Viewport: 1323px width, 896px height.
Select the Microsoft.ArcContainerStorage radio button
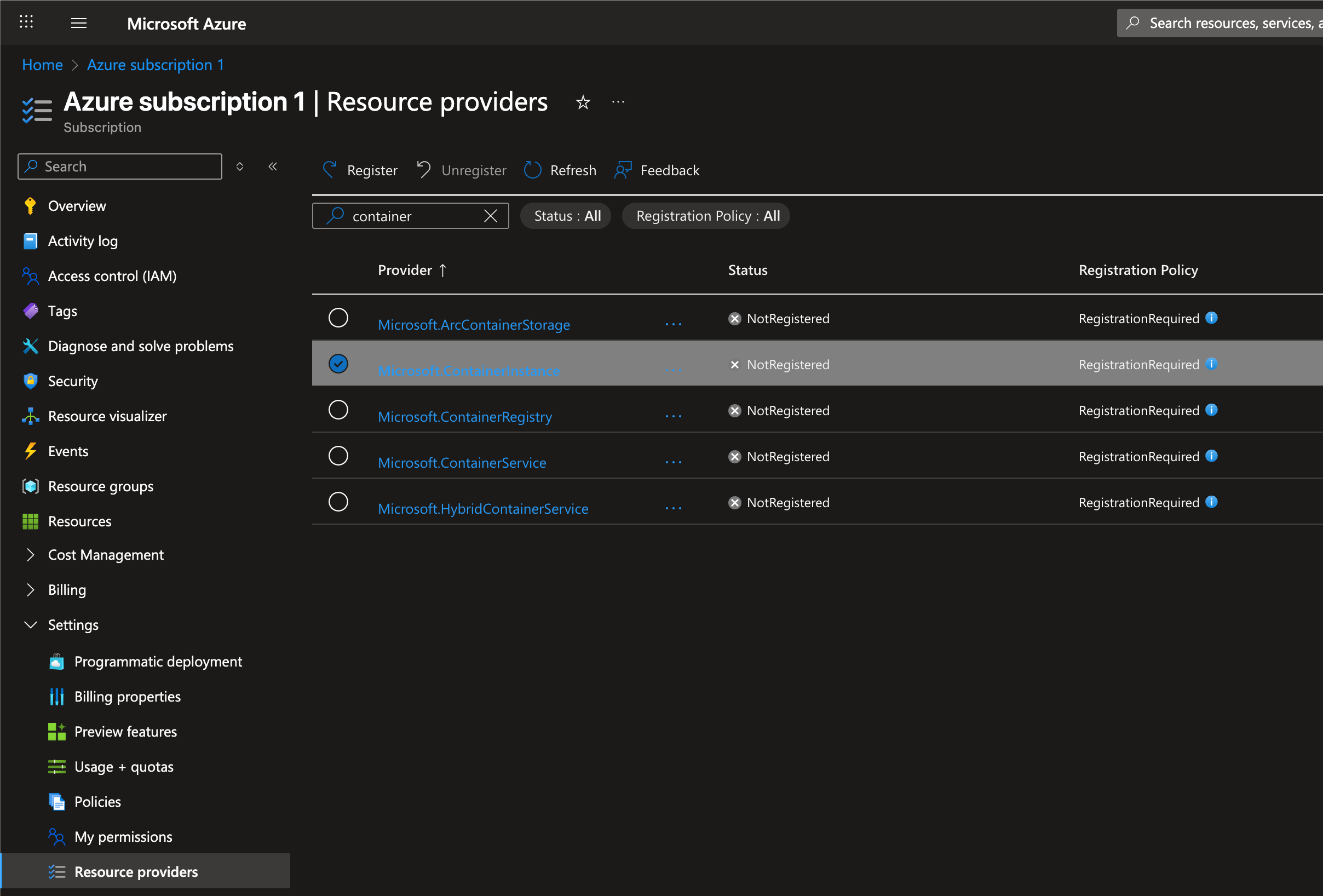click(338, 318)
